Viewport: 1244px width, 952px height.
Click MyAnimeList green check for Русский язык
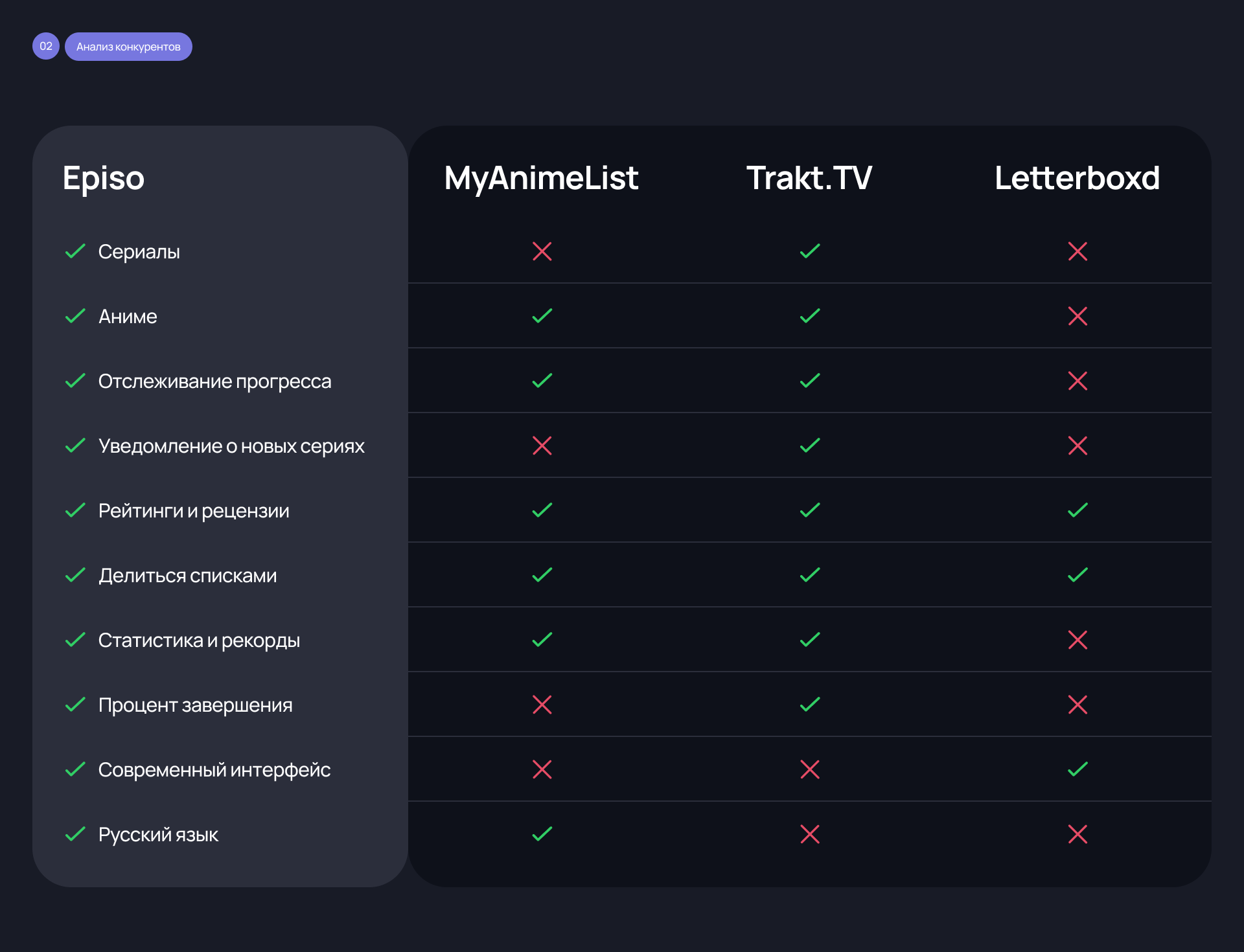click(542, 834)
